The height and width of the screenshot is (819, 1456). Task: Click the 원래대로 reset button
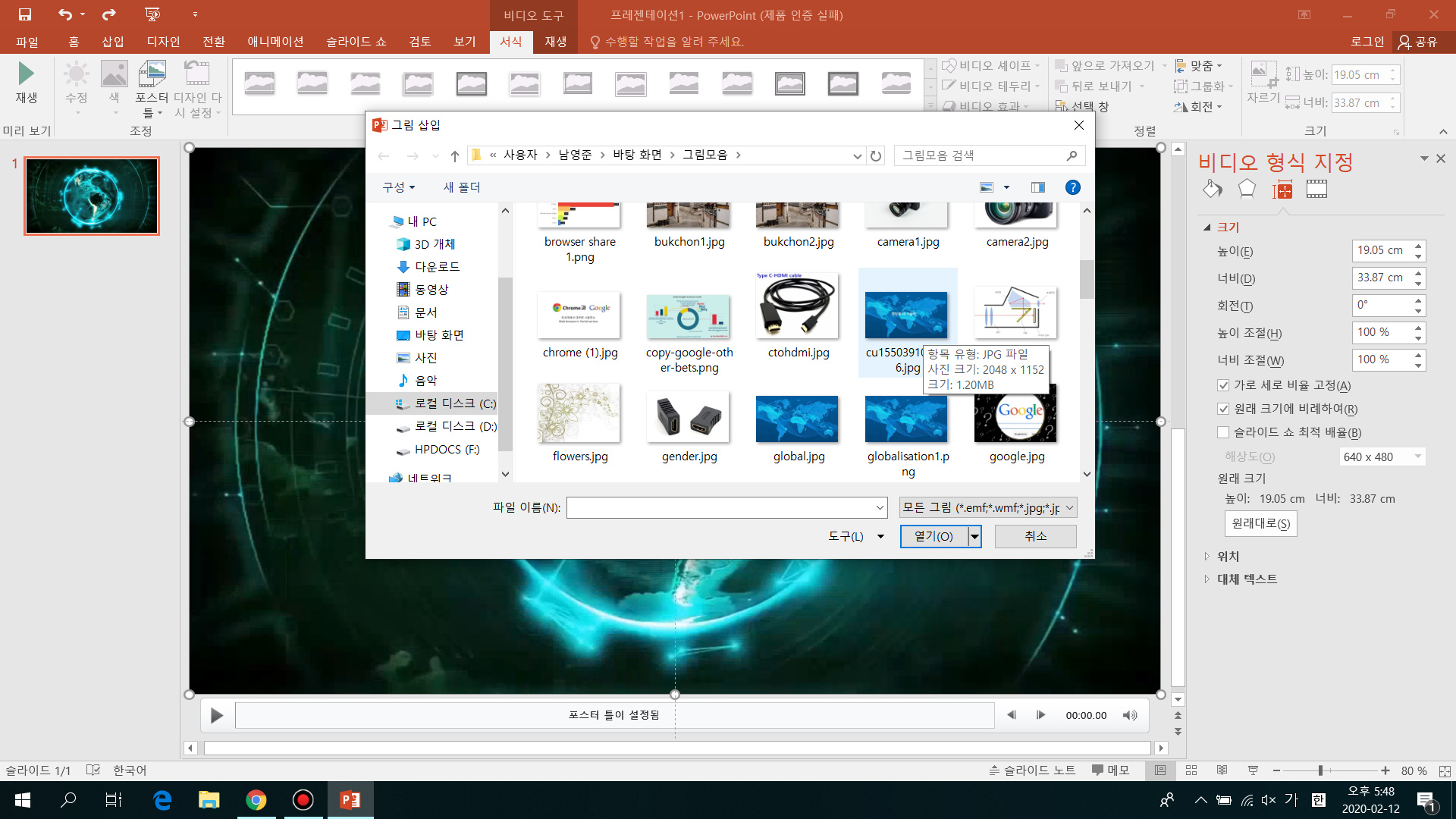click(x=1260, y=523)
